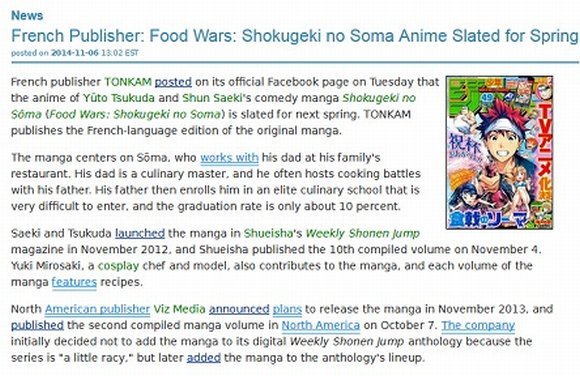The width and height of the screenshot is (580, 376).
Task: Click the article headline about Food Wars anime
Action: tap(294, 36)
